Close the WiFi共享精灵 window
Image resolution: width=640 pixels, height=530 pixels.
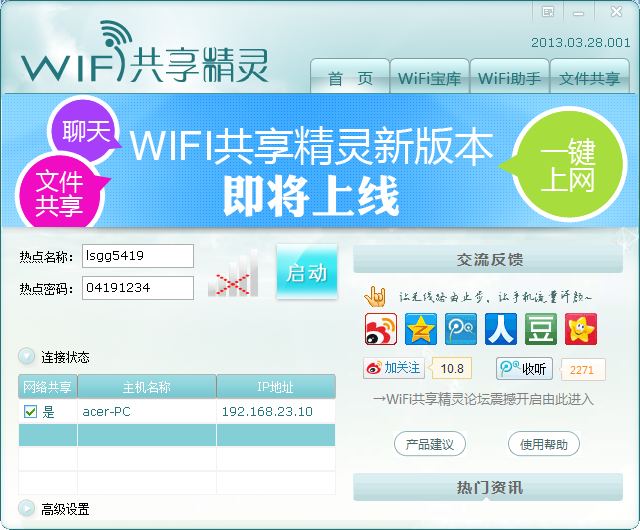[x=616, y=12]
